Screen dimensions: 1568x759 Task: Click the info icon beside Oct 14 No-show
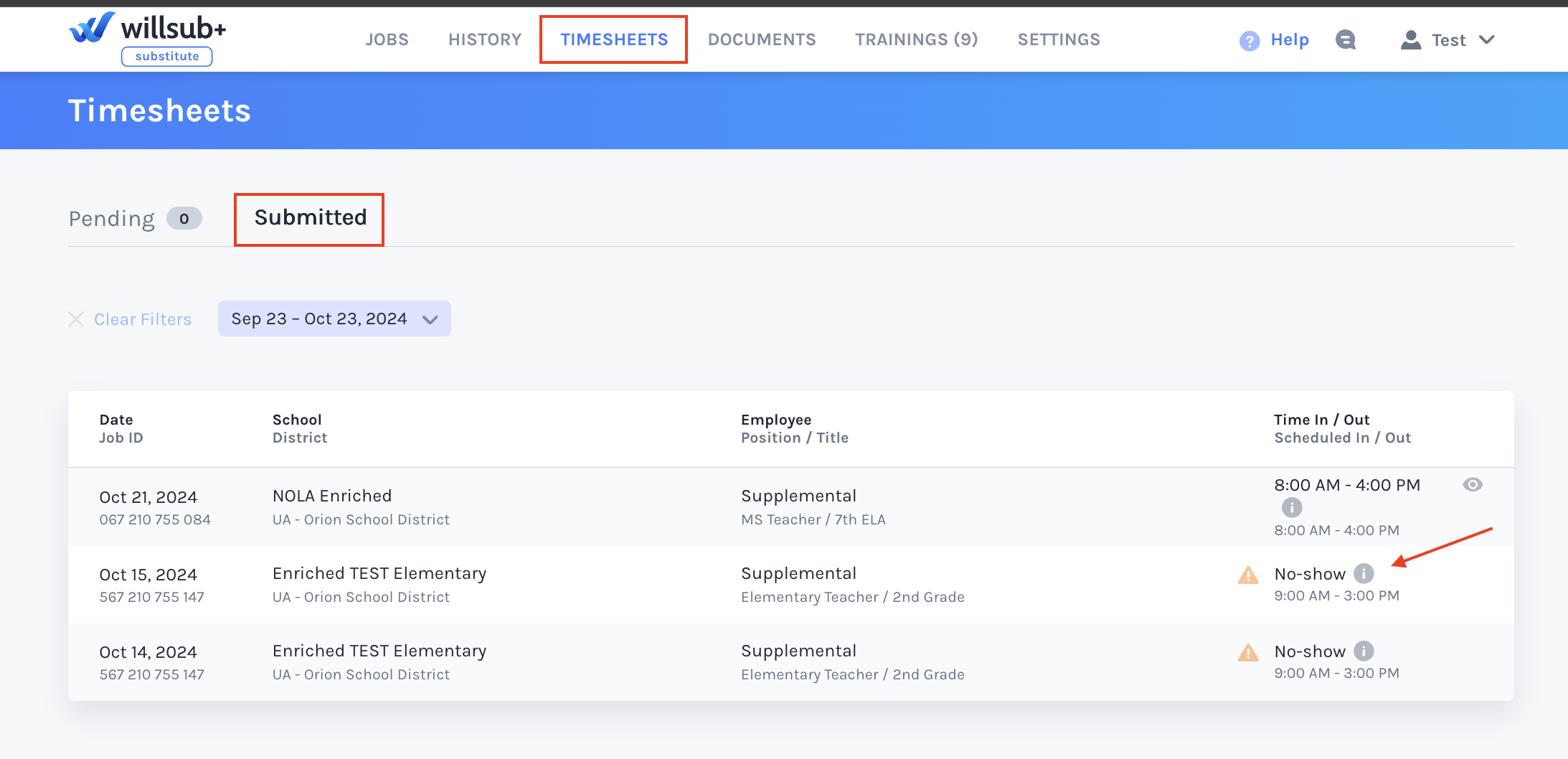(x=1364, y=651)
